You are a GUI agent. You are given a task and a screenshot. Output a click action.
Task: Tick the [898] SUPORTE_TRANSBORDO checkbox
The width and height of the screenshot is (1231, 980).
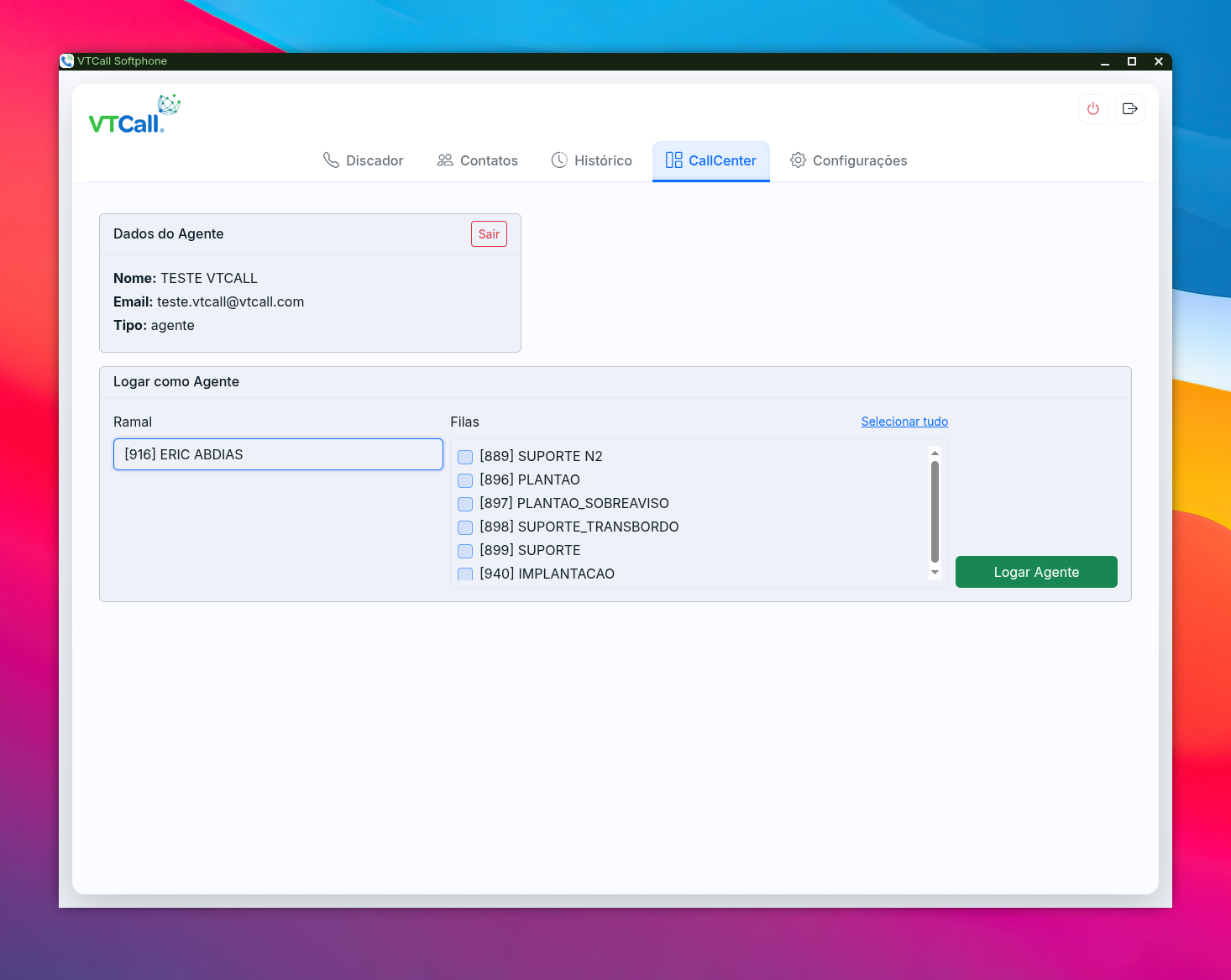465,527
